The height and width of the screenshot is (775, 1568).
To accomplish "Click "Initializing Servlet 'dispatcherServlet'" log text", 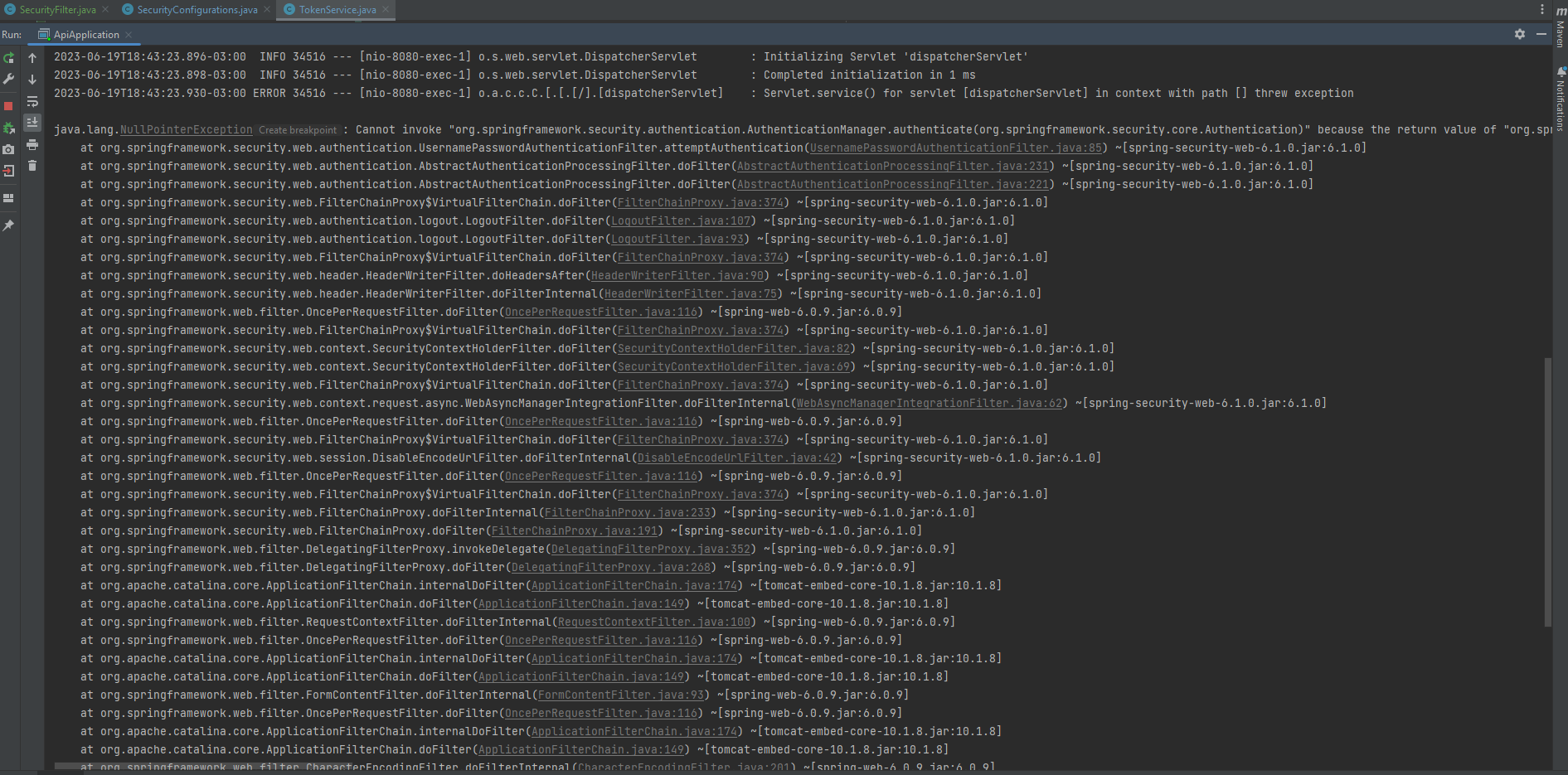I will 896,57.
